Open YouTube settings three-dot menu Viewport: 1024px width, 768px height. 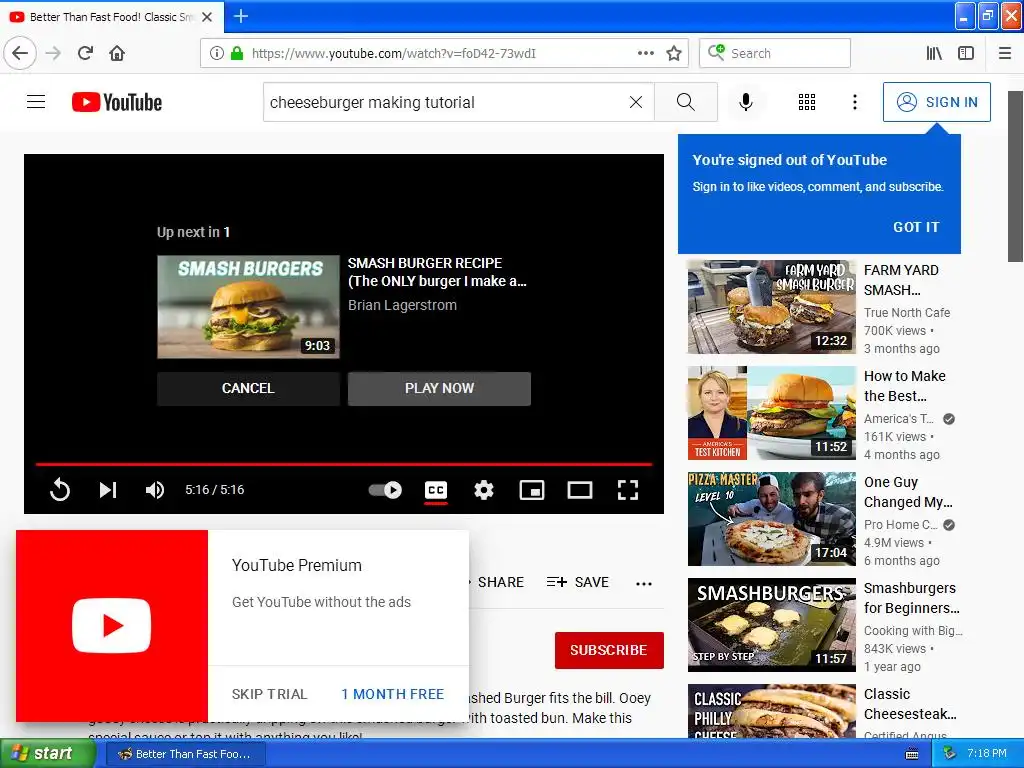(854, 102)
